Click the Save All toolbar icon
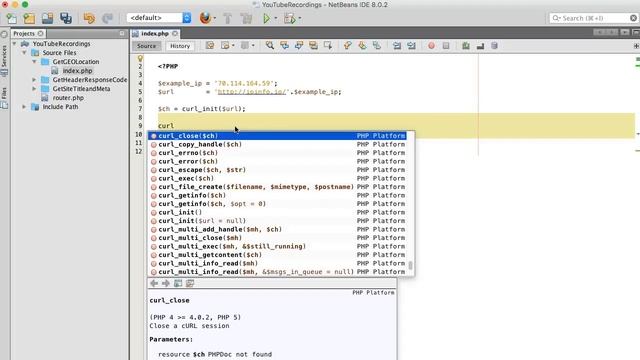This screenshot has height=360, width=640. tap(66, 18)
